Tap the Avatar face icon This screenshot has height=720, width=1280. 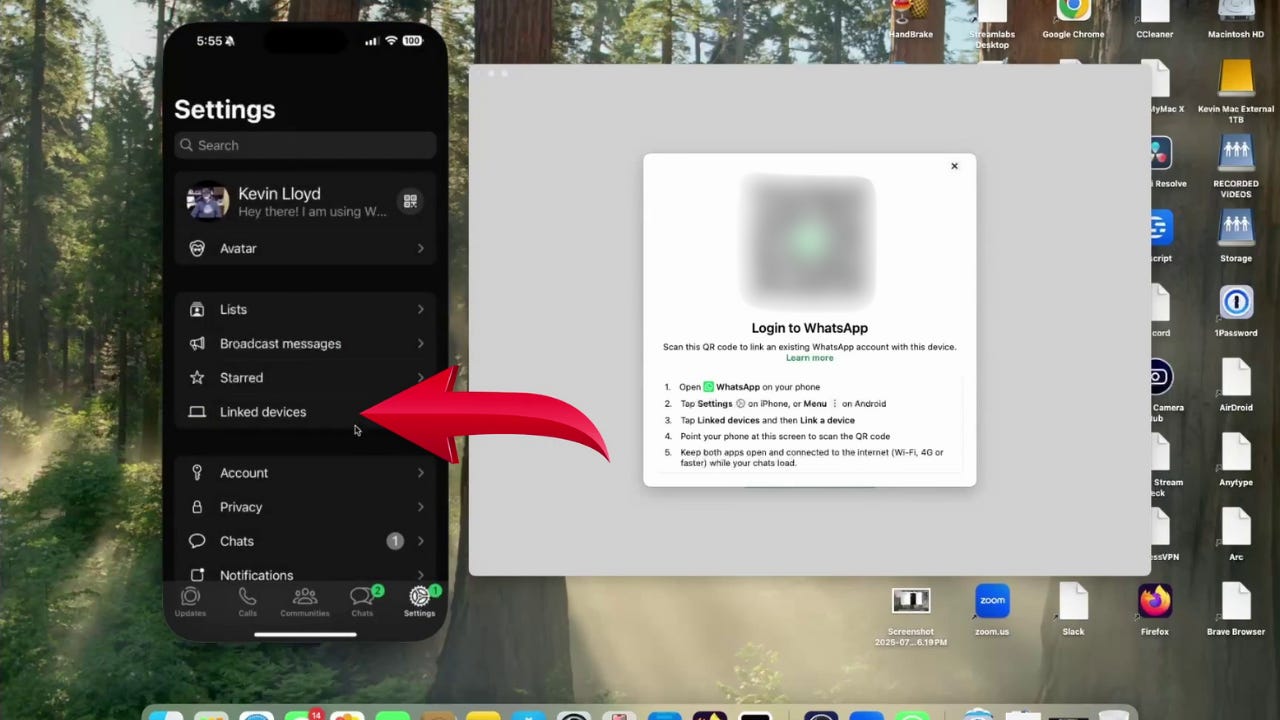[x=197, y=248]
